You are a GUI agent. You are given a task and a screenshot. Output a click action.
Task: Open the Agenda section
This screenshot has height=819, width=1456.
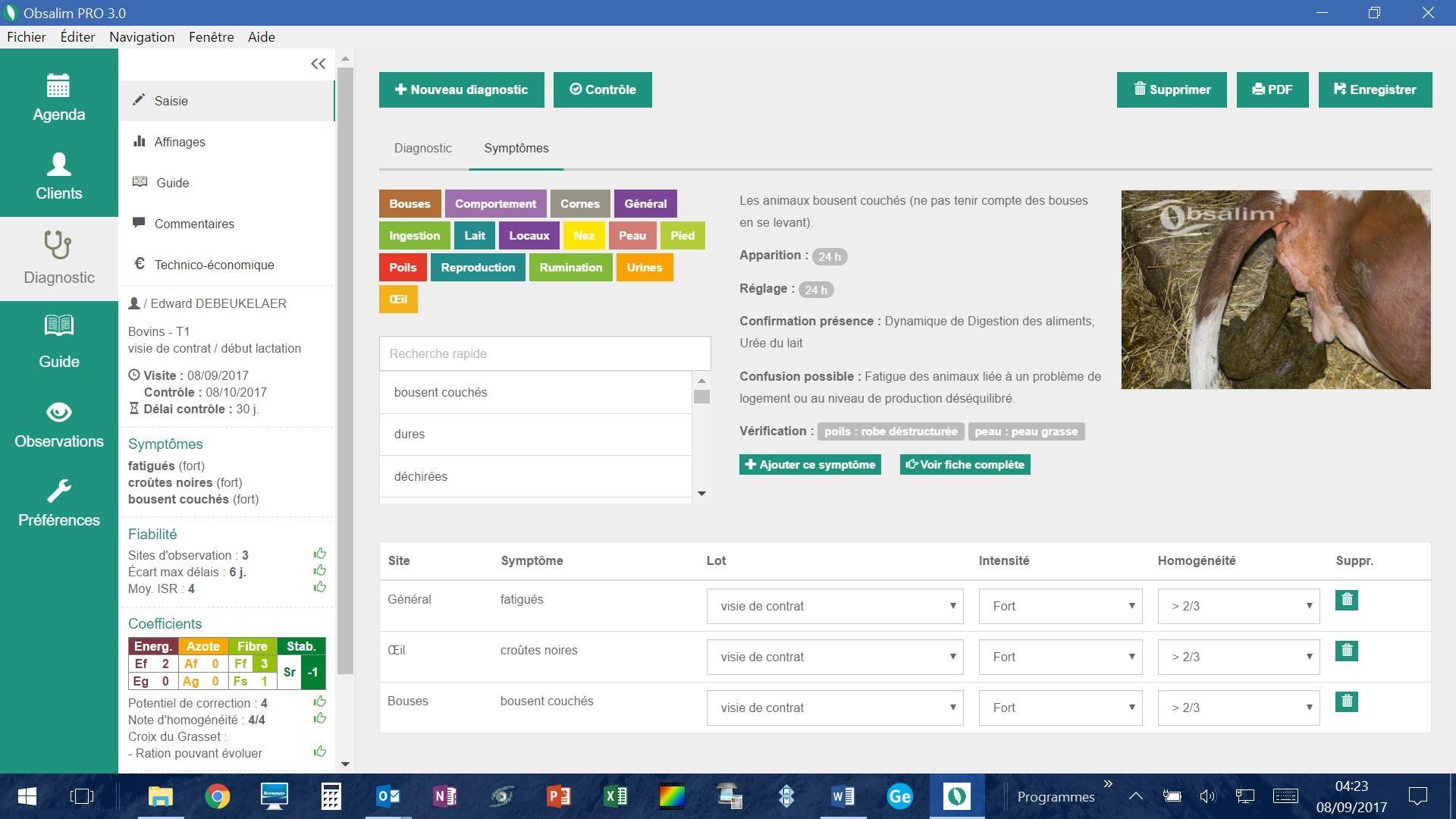(x=58, y=97)
